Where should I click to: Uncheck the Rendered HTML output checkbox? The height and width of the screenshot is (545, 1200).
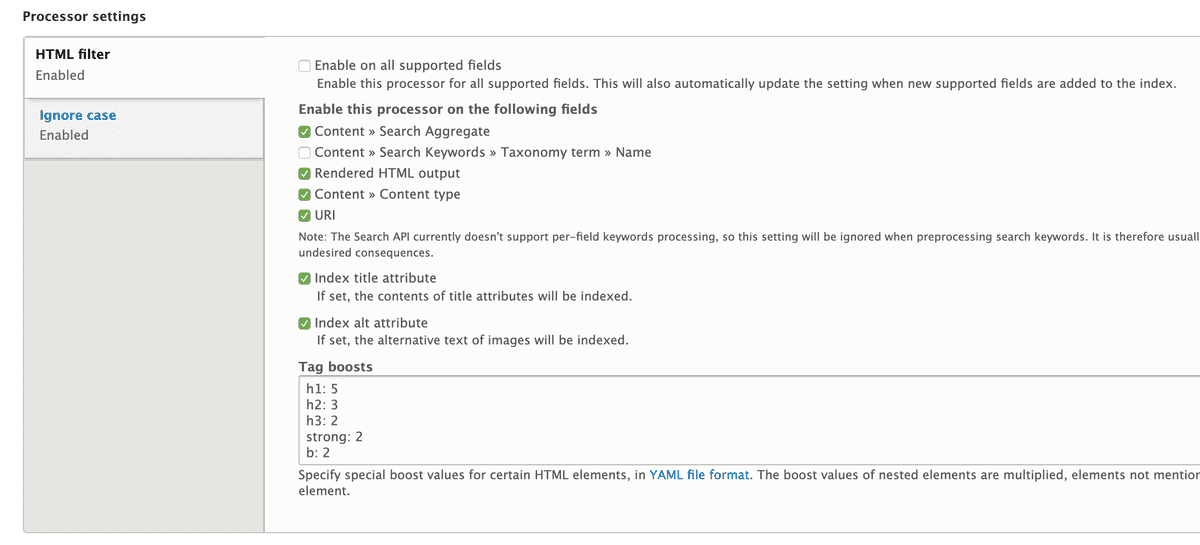[x=305, y=174]
